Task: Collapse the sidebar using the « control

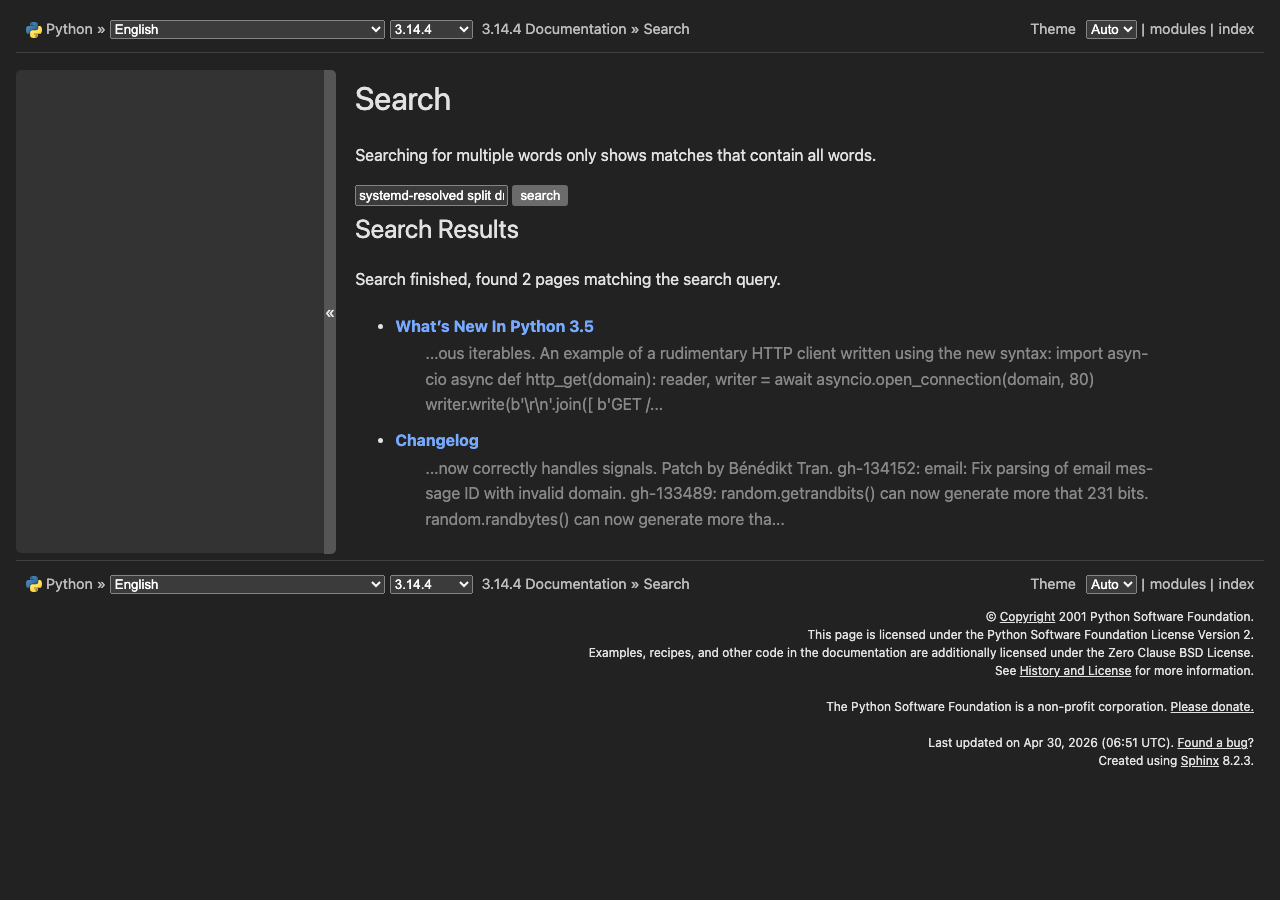Action: click(330, 312)
